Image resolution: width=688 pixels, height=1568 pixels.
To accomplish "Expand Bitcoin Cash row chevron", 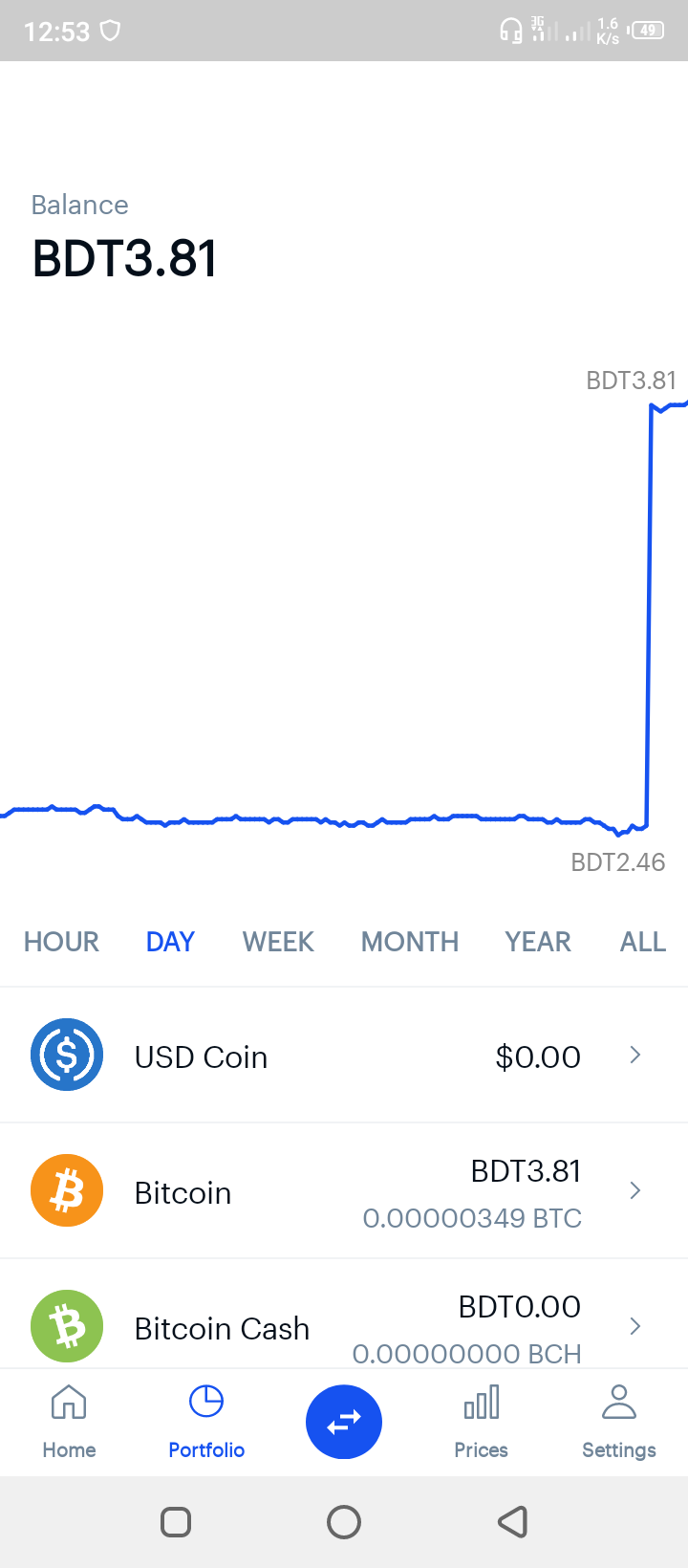I will coord(635,1326).
